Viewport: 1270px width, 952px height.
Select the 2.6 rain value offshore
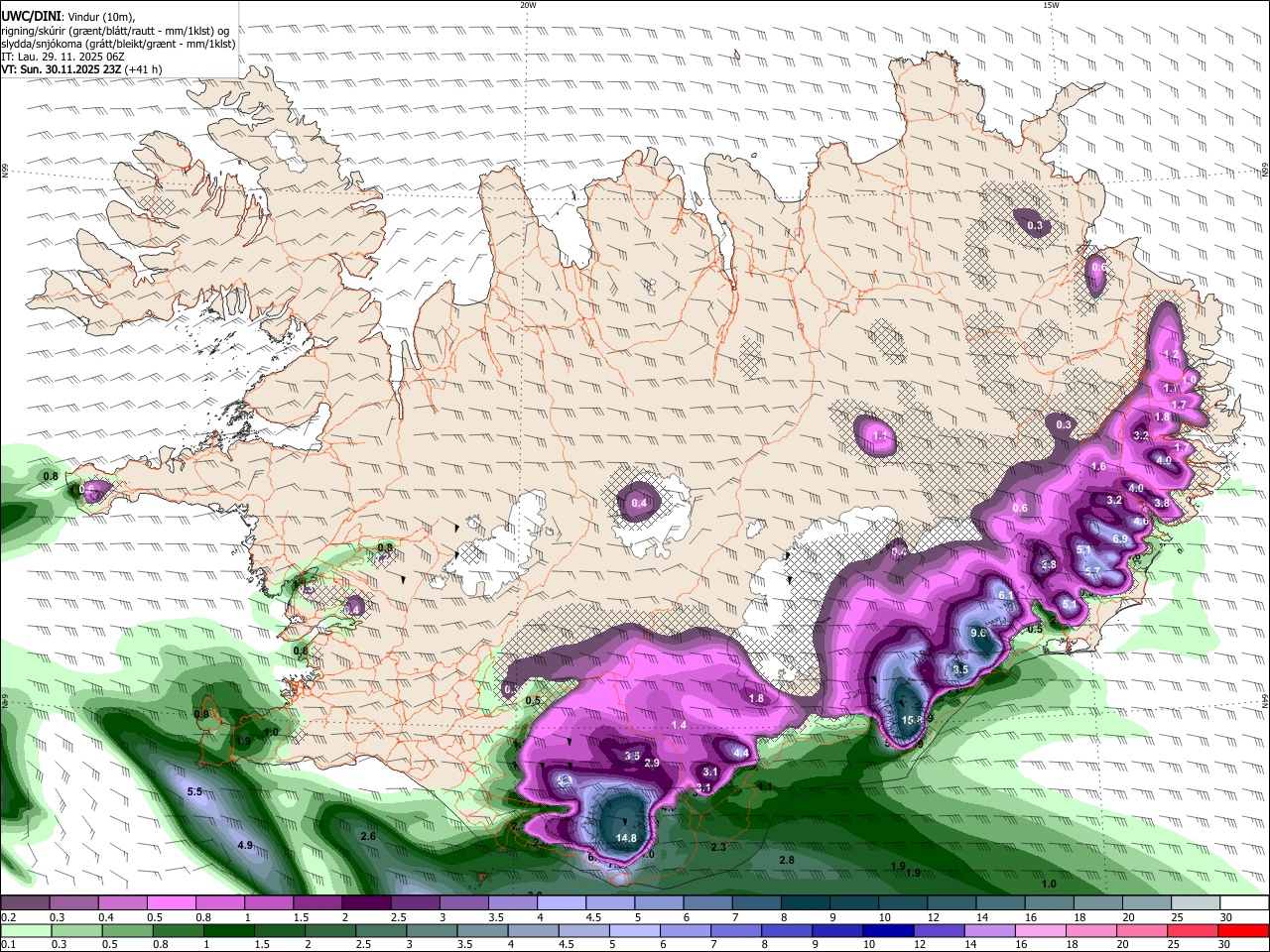pos(368,837)
